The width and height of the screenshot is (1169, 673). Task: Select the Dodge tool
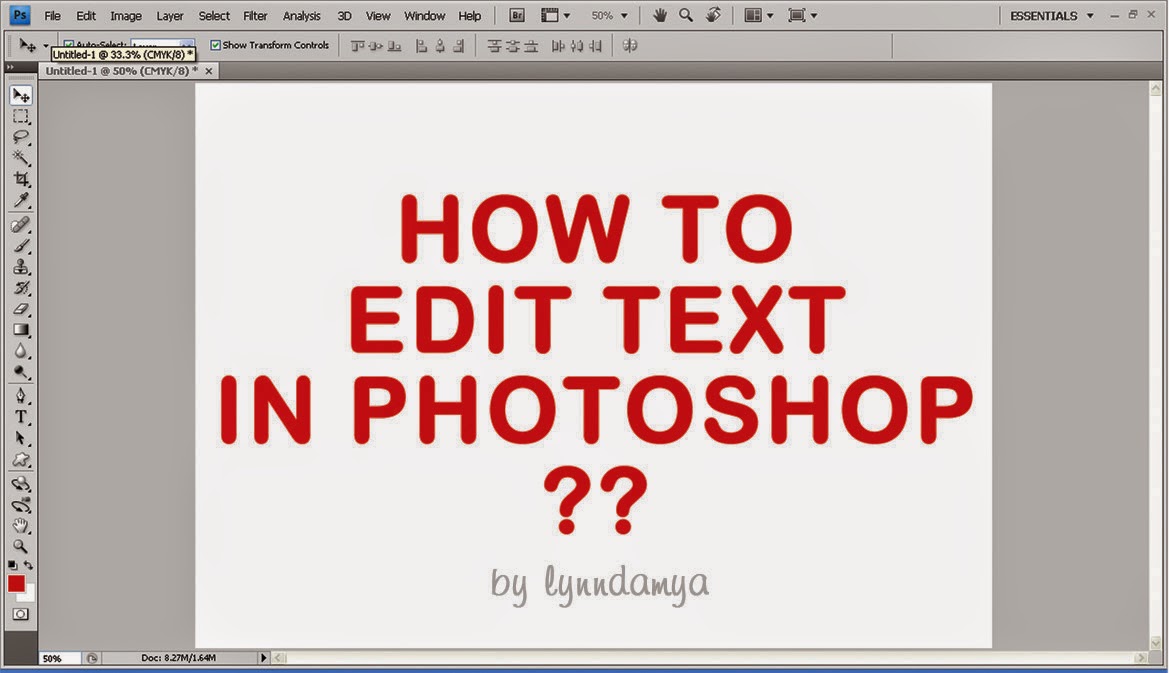[21, 371]
